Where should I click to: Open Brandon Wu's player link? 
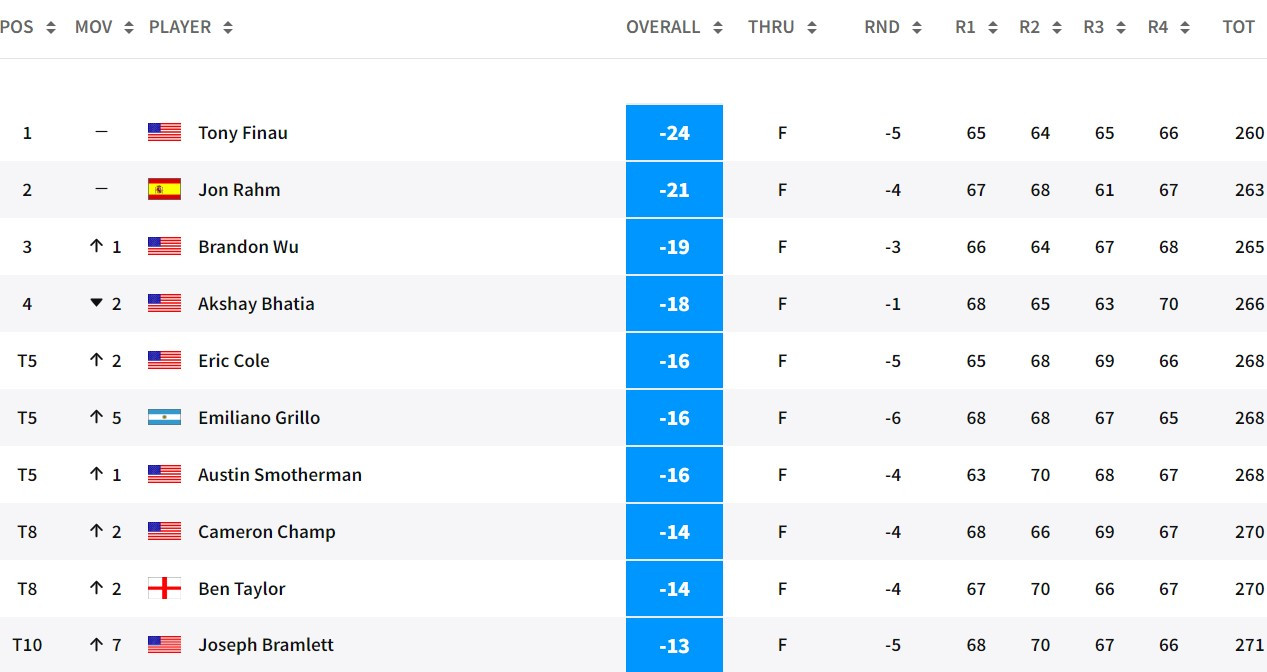pyautogui.click(x=248, y=246)
